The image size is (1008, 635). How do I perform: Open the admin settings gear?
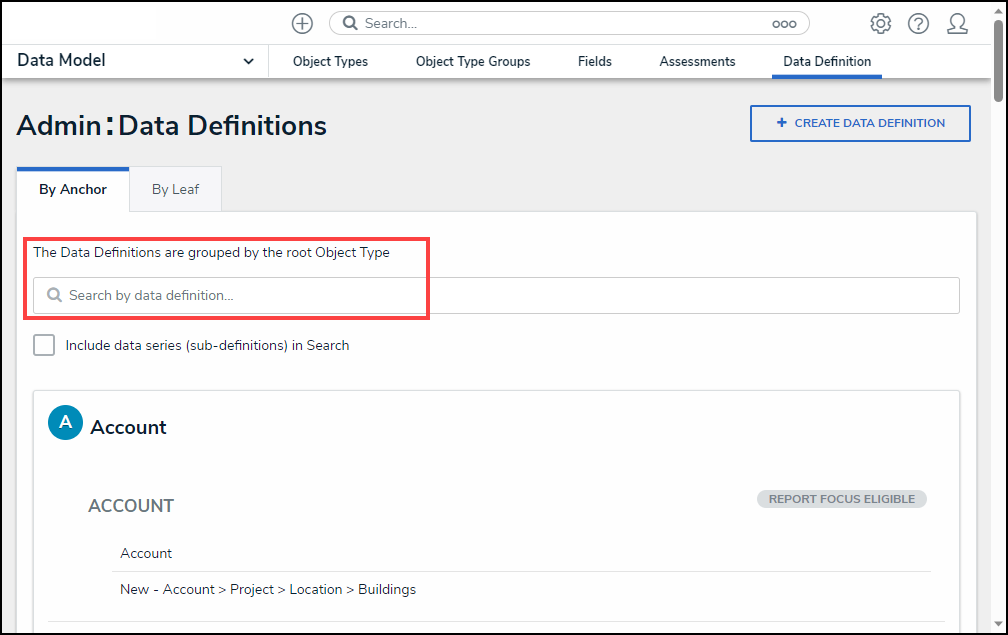880,23
